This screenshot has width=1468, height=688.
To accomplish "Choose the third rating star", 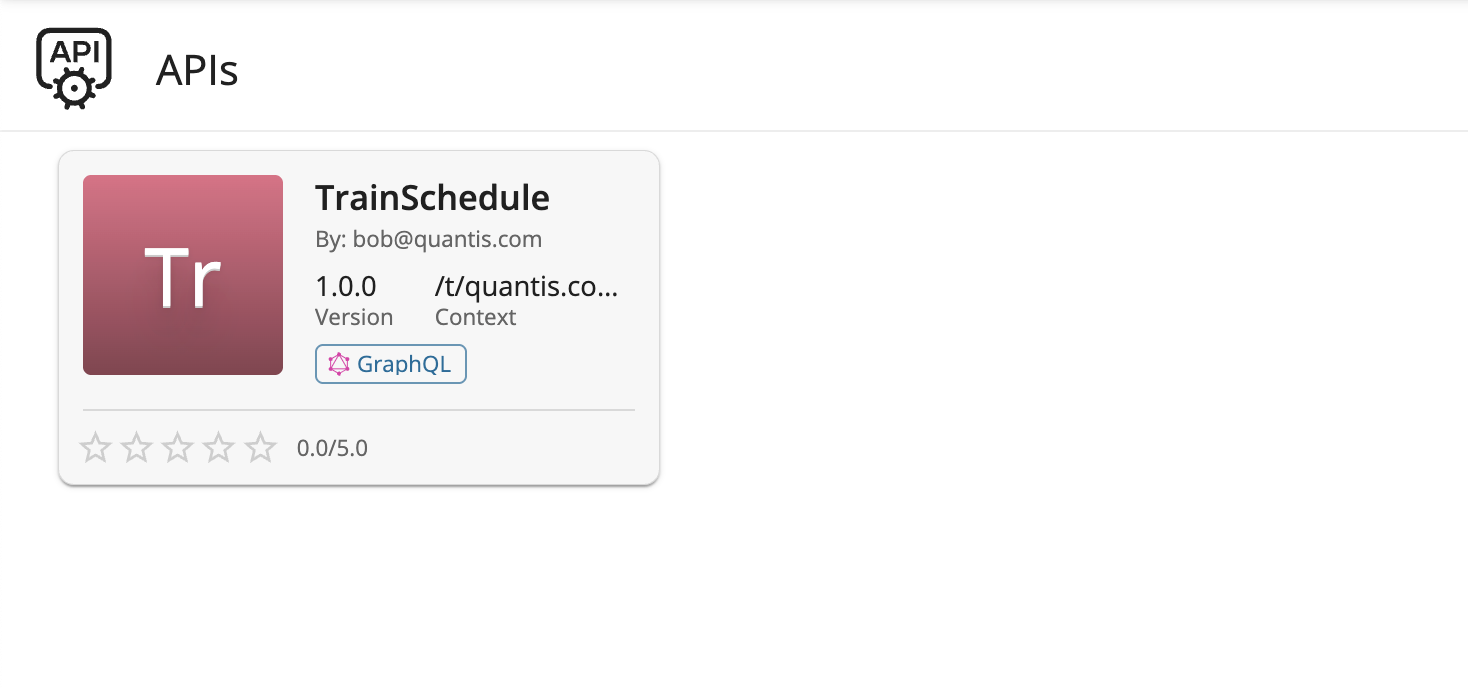I will click(178, 448).
